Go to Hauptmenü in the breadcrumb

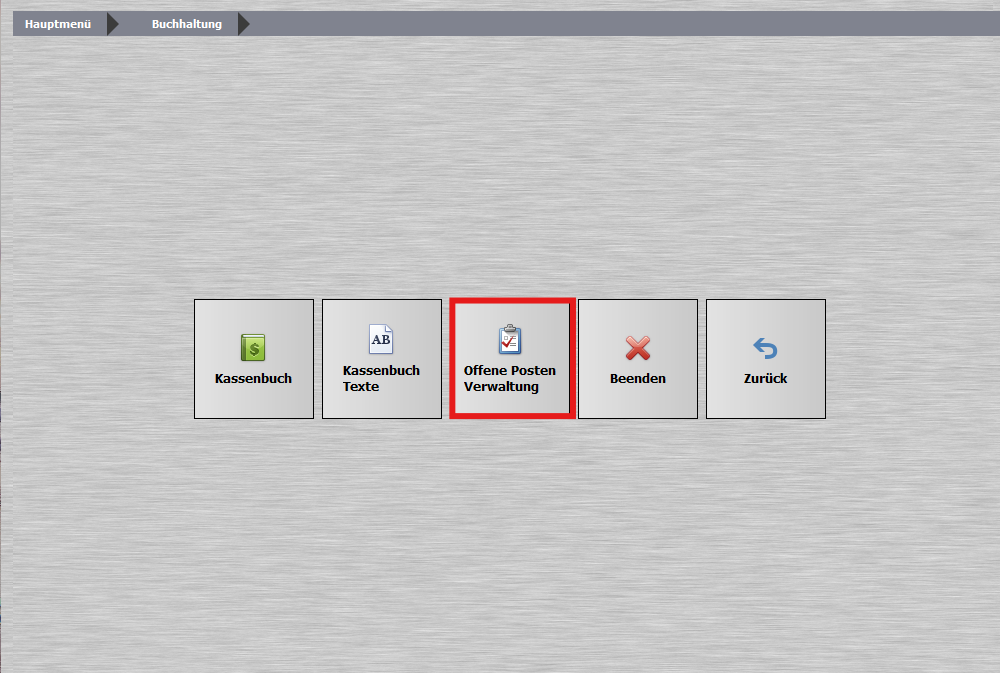click(58, 24)
